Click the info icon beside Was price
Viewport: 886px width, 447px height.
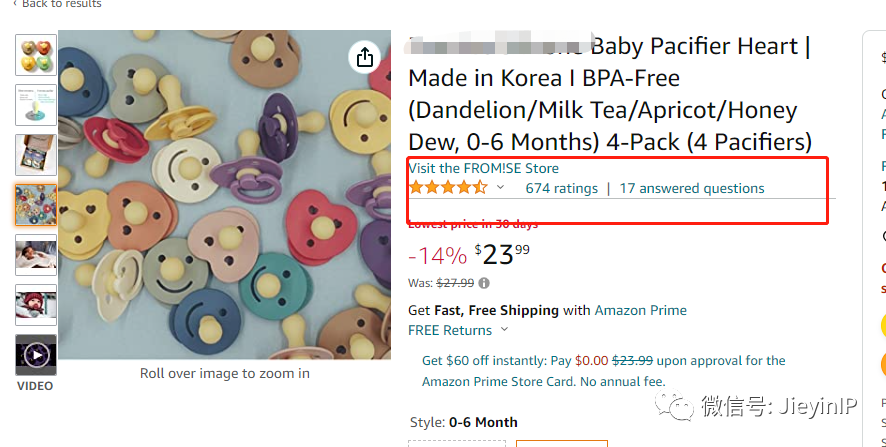pos(484,284)
